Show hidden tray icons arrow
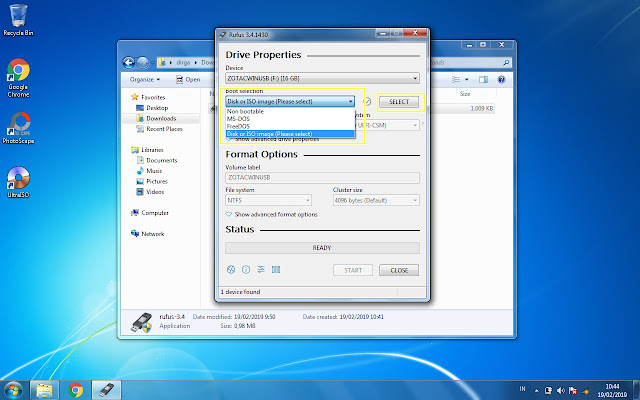The width and height of the screenshot is (640, 400). point(537,391)
